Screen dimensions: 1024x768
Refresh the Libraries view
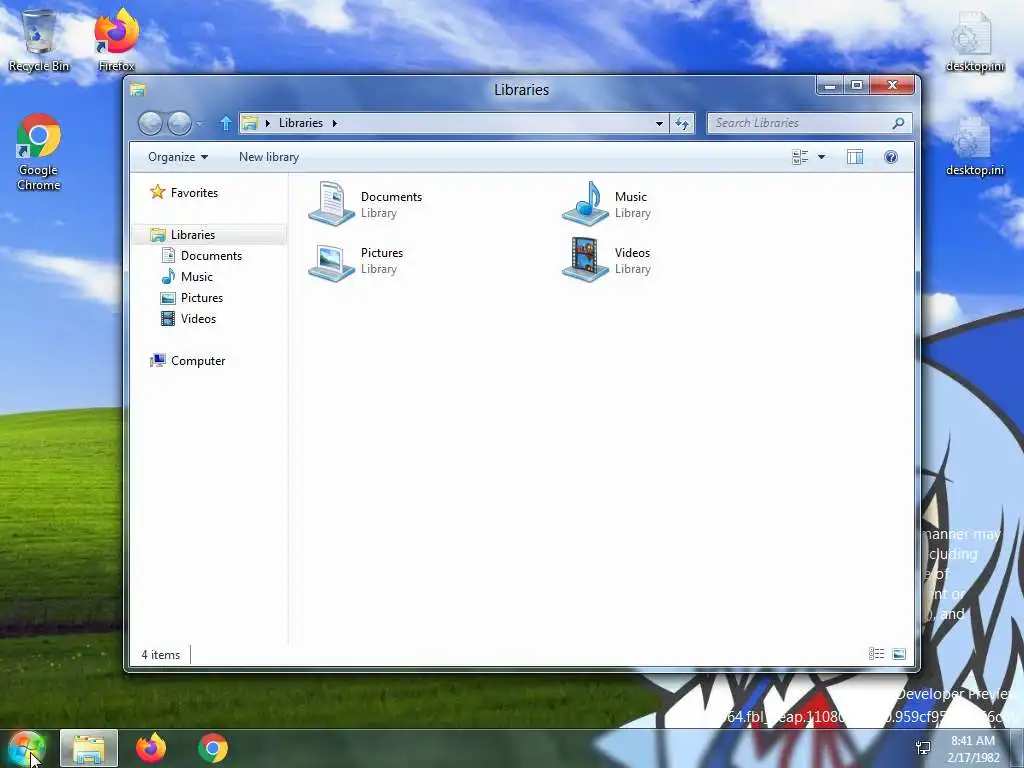682,123
